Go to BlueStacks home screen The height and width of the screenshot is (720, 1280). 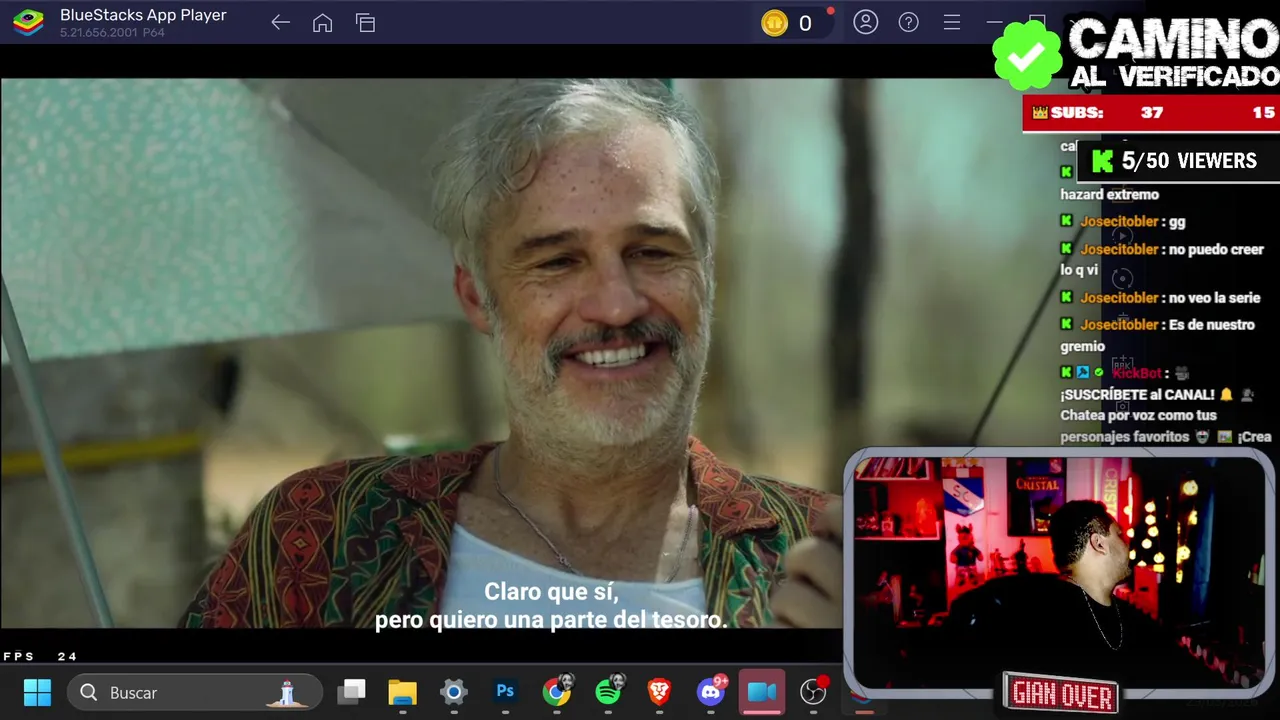point(322,22)
